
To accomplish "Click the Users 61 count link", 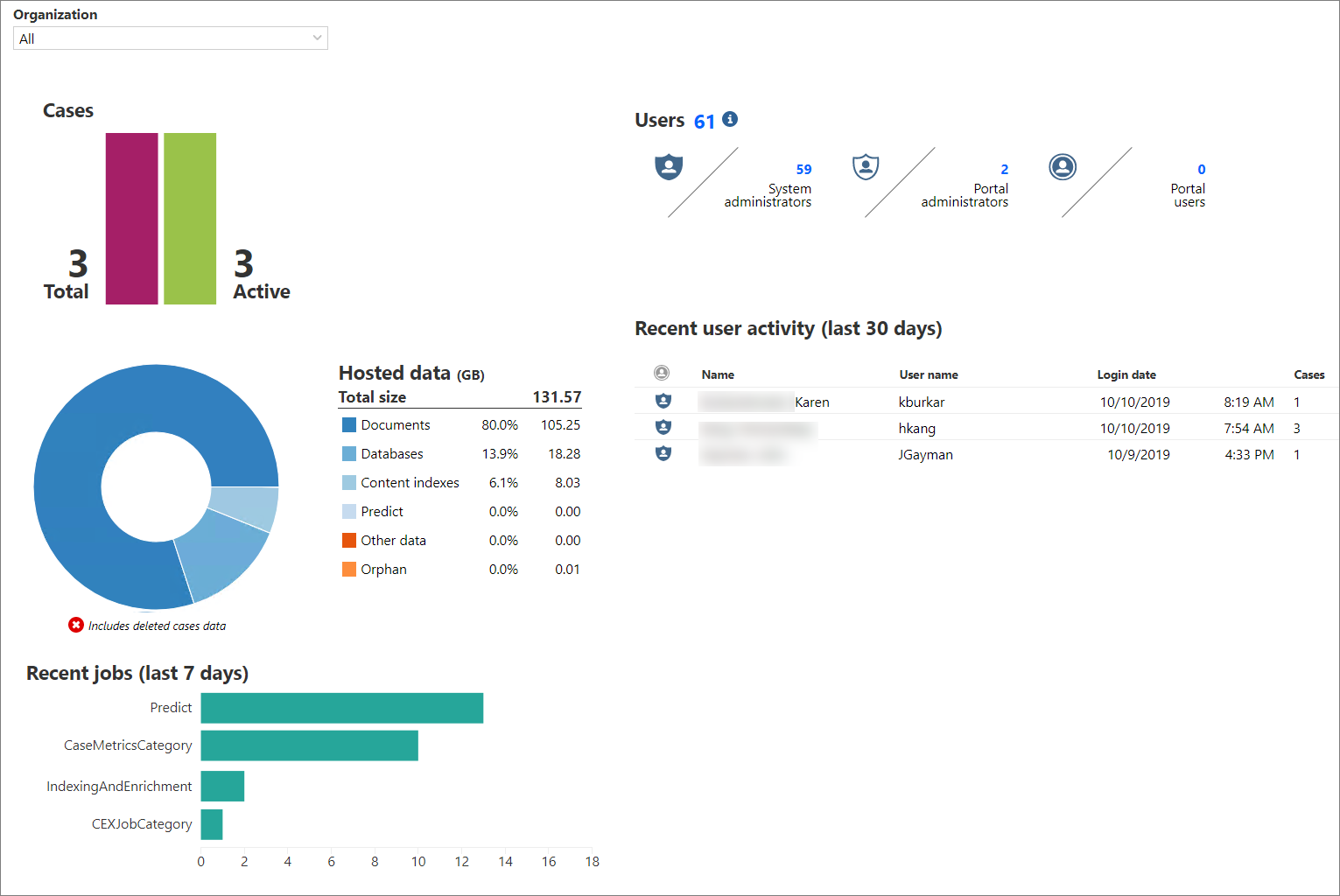I will (x=704, y=121).
